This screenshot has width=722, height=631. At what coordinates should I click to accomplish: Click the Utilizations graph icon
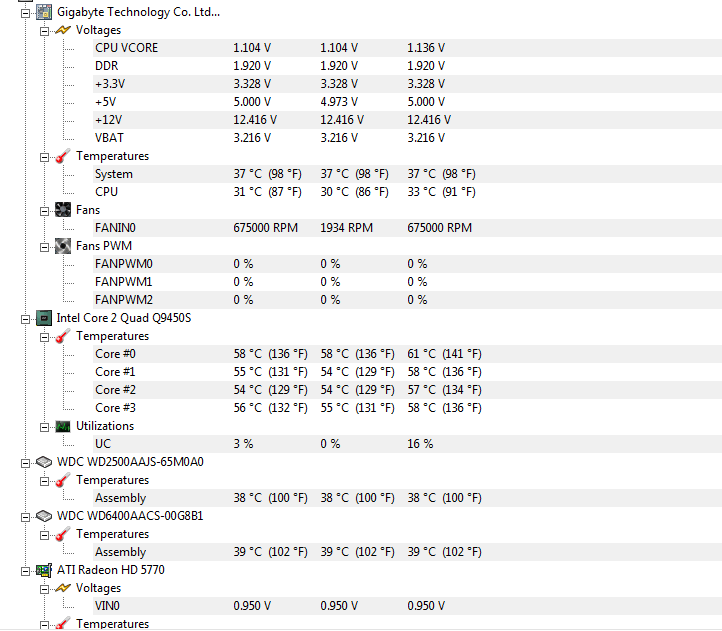[62, 426]
